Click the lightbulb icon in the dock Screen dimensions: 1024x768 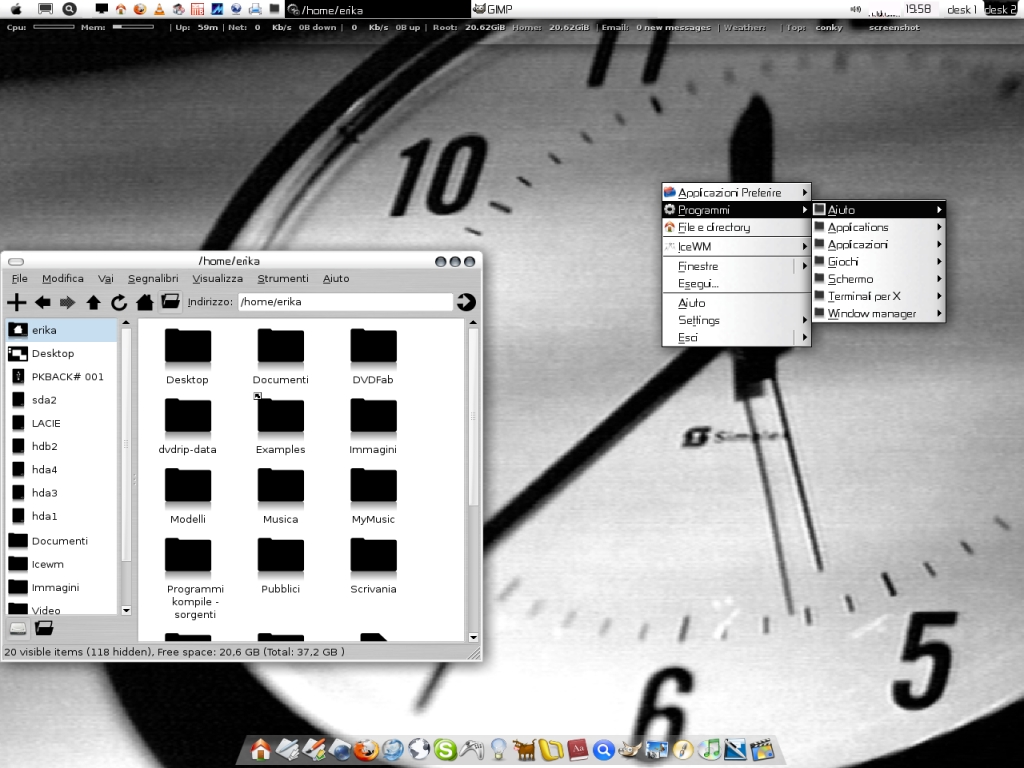coord(498,749)
